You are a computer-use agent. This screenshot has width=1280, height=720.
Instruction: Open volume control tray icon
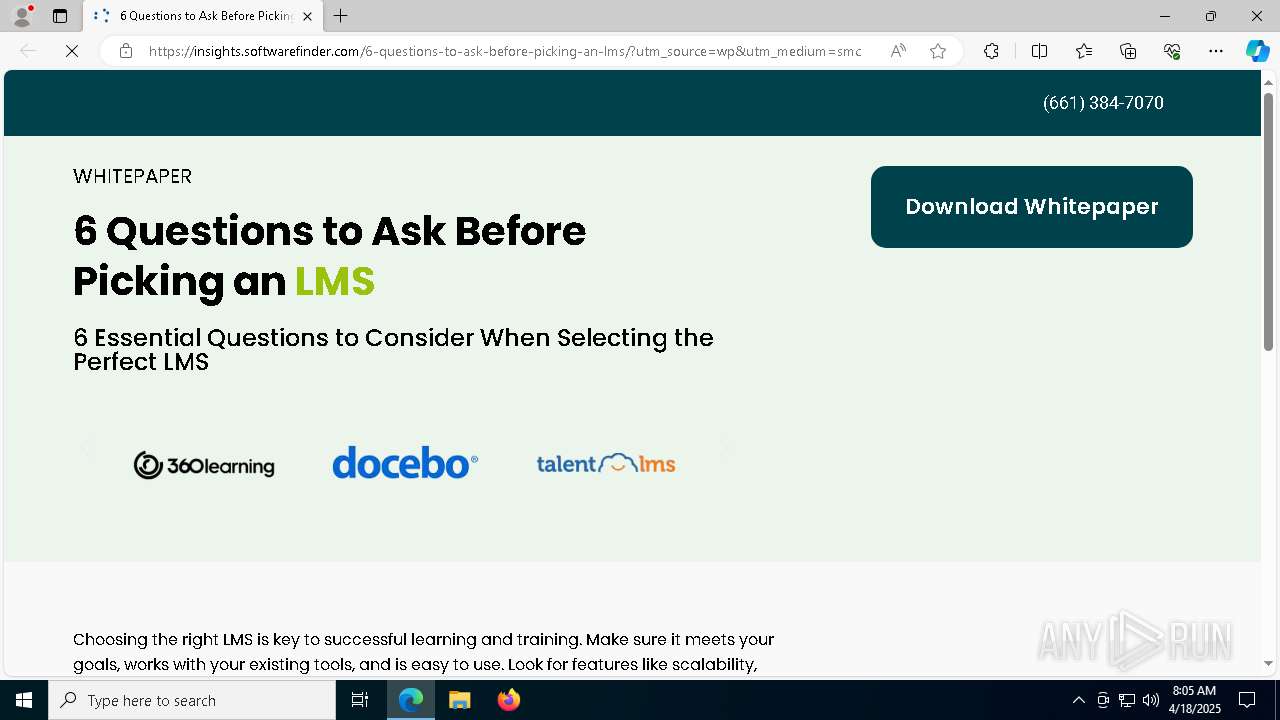tap(1151, 700)
